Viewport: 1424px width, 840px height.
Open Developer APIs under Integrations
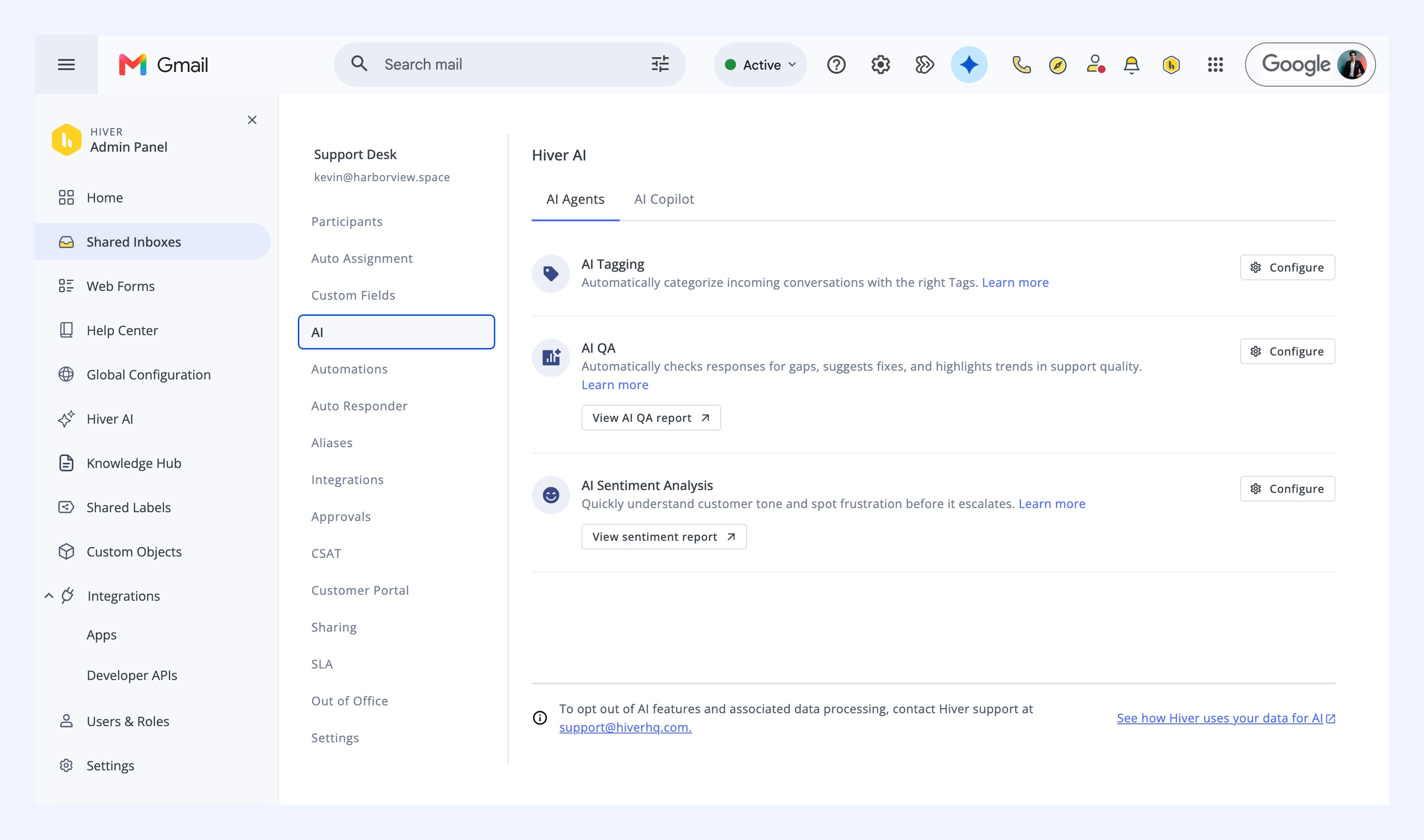coord(132,674)
